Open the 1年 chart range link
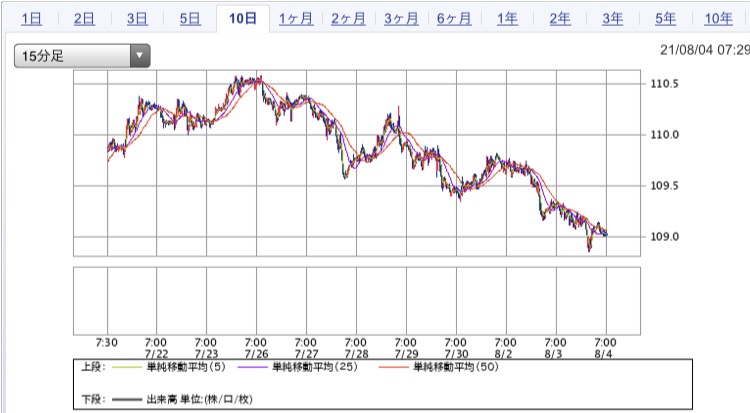750x413 pixels. (x=507, y=19)
